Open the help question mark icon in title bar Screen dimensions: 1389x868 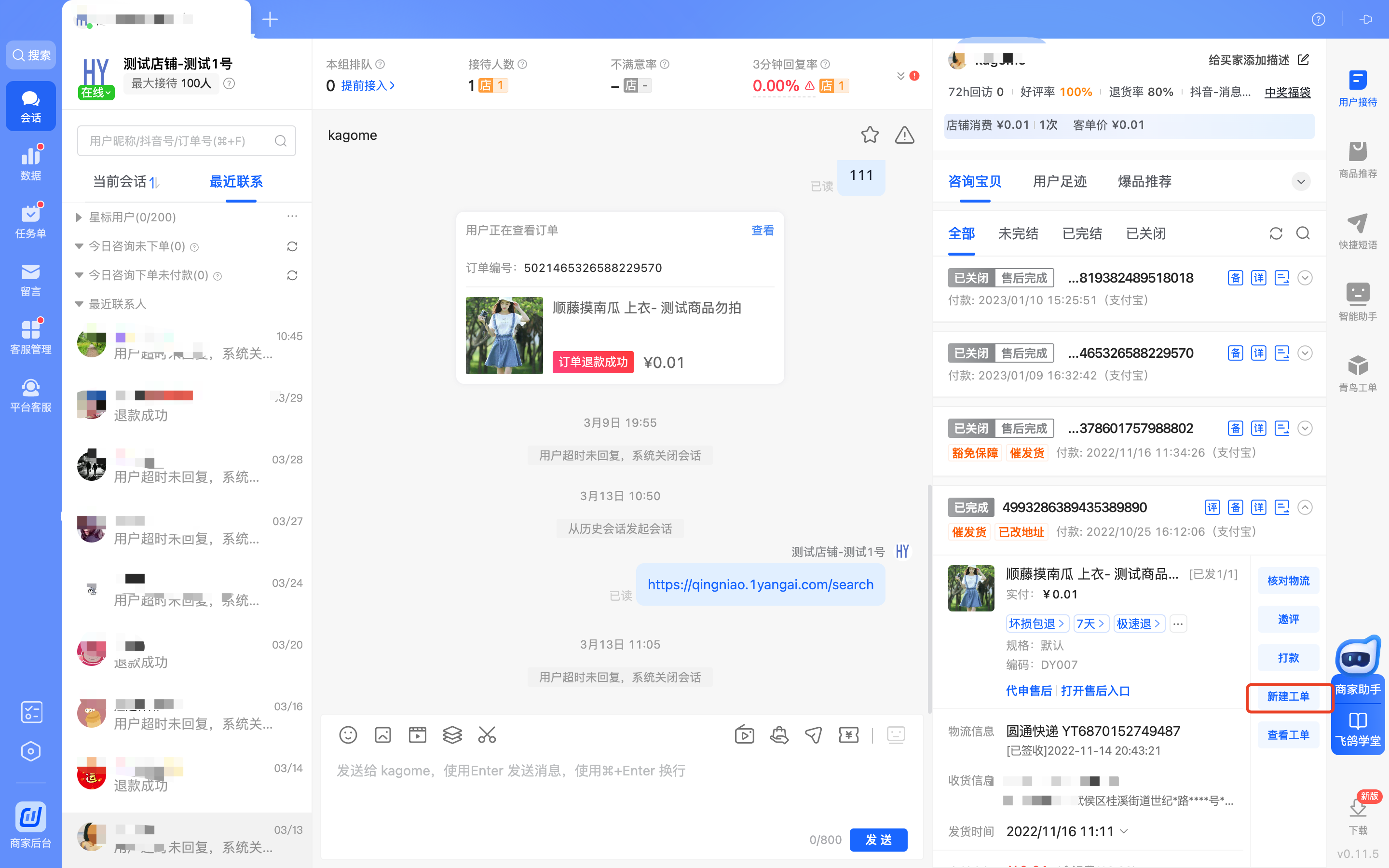coord(1319,19)
